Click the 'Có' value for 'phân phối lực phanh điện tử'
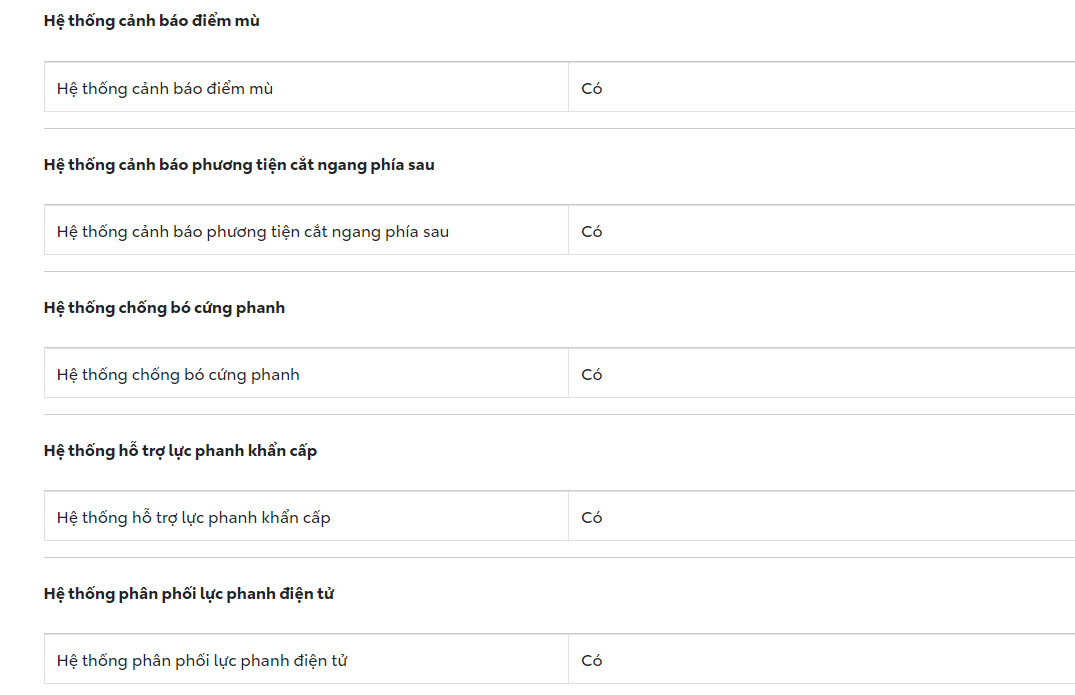 [x=592, y=661]
